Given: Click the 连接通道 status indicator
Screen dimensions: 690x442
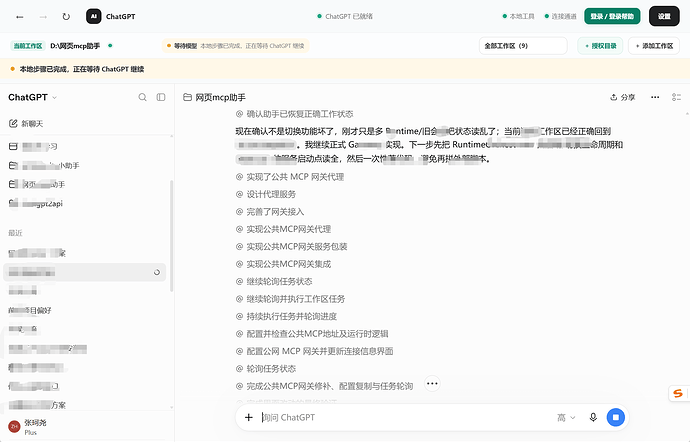Looking at the screenshot, I should 560,16.
